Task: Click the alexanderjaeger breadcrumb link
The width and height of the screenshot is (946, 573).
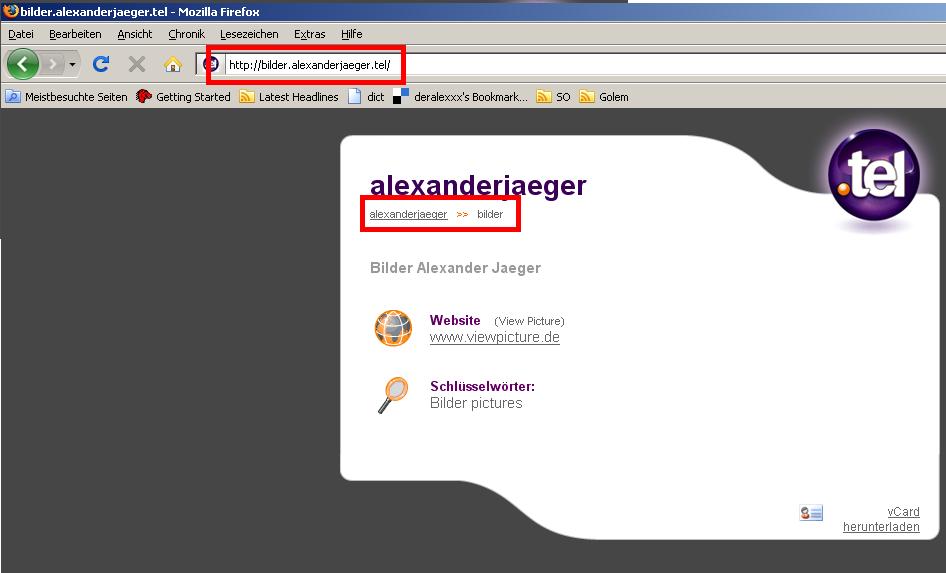Action: [x=408, y=215]
